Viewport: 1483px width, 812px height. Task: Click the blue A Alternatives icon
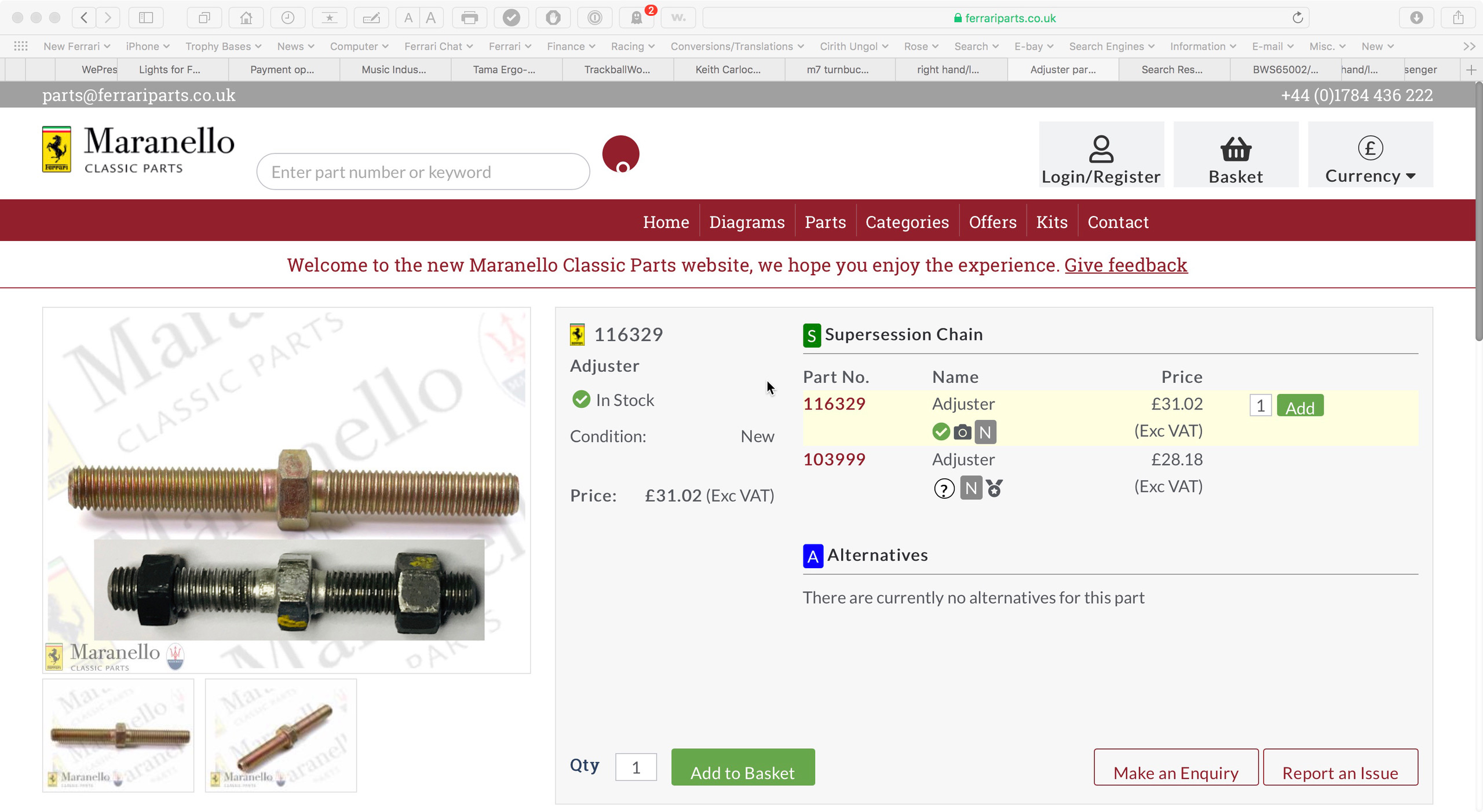click(x=813, y=556)
